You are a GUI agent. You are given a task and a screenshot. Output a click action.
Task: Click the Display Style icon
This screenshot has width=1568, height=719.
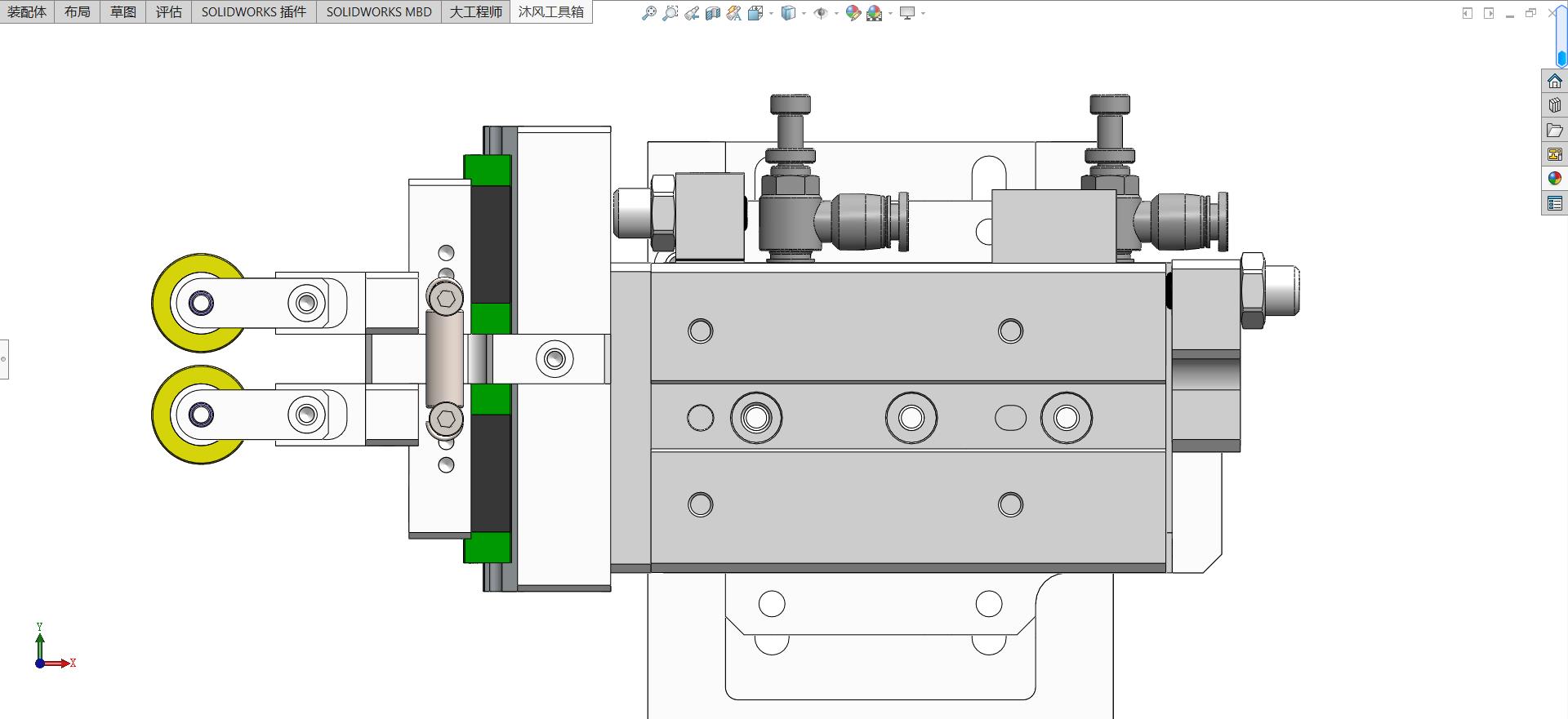[788, 13]
